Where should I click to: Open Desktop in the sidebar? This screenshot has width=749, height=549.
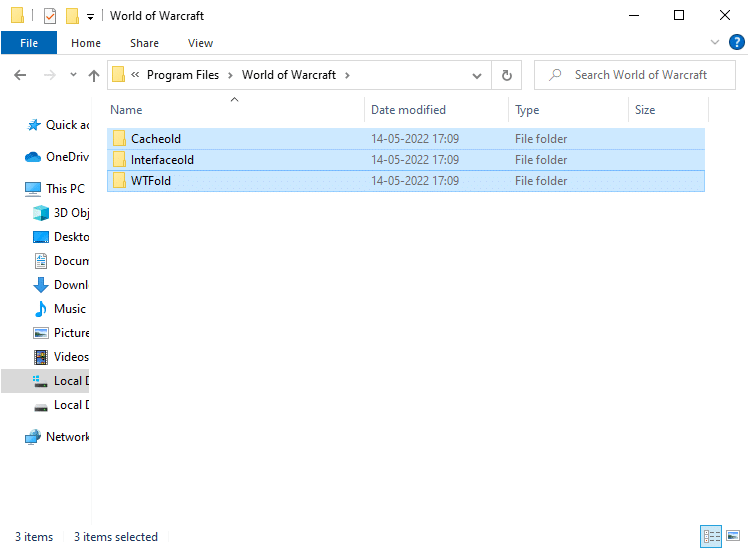(61, 237)
